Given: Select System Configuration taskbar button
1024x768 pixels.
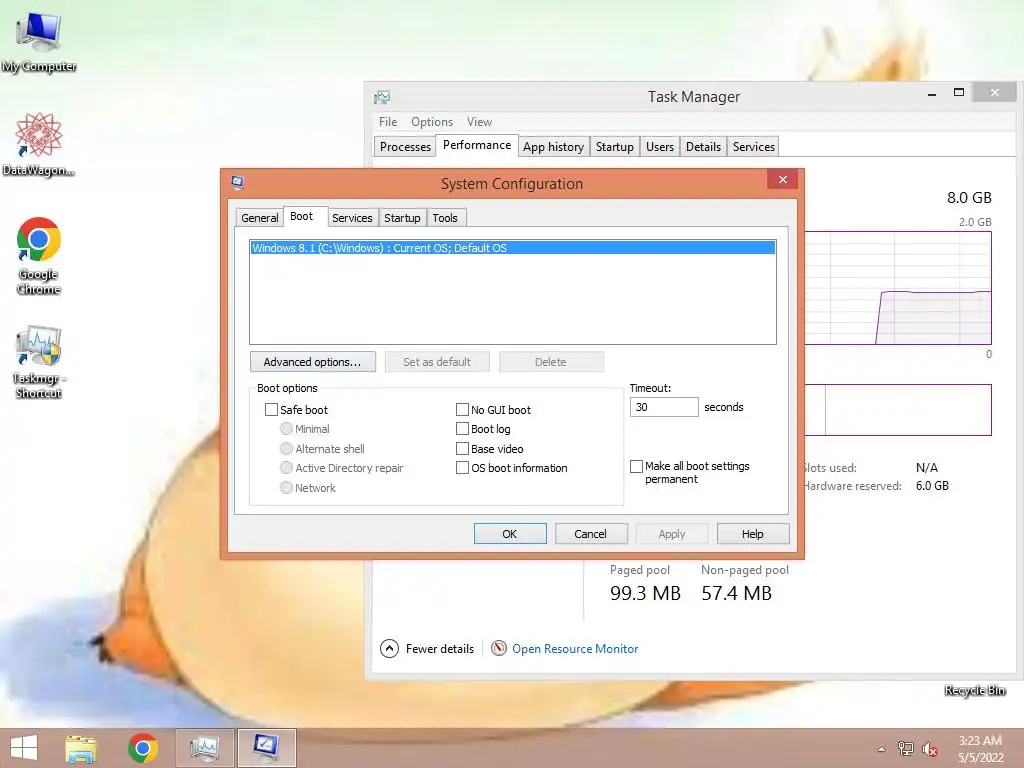Looking at the screenshot, I should click(266, 748).
